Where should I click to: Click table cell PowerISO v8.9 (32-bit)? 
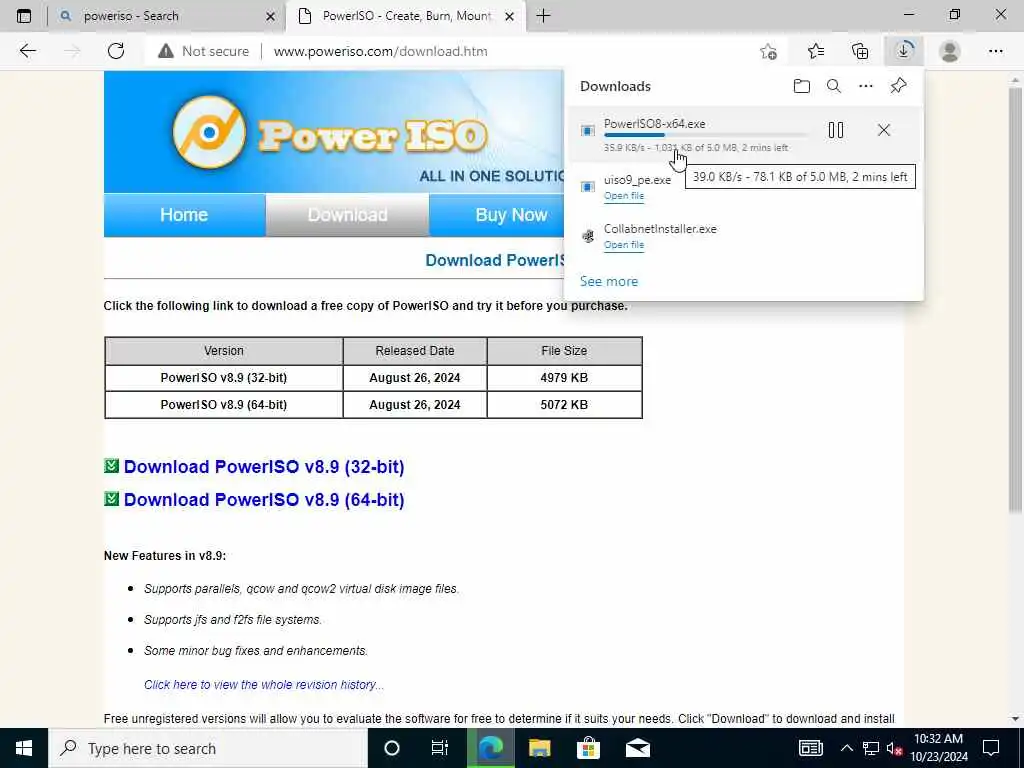(x=224, y=378)
